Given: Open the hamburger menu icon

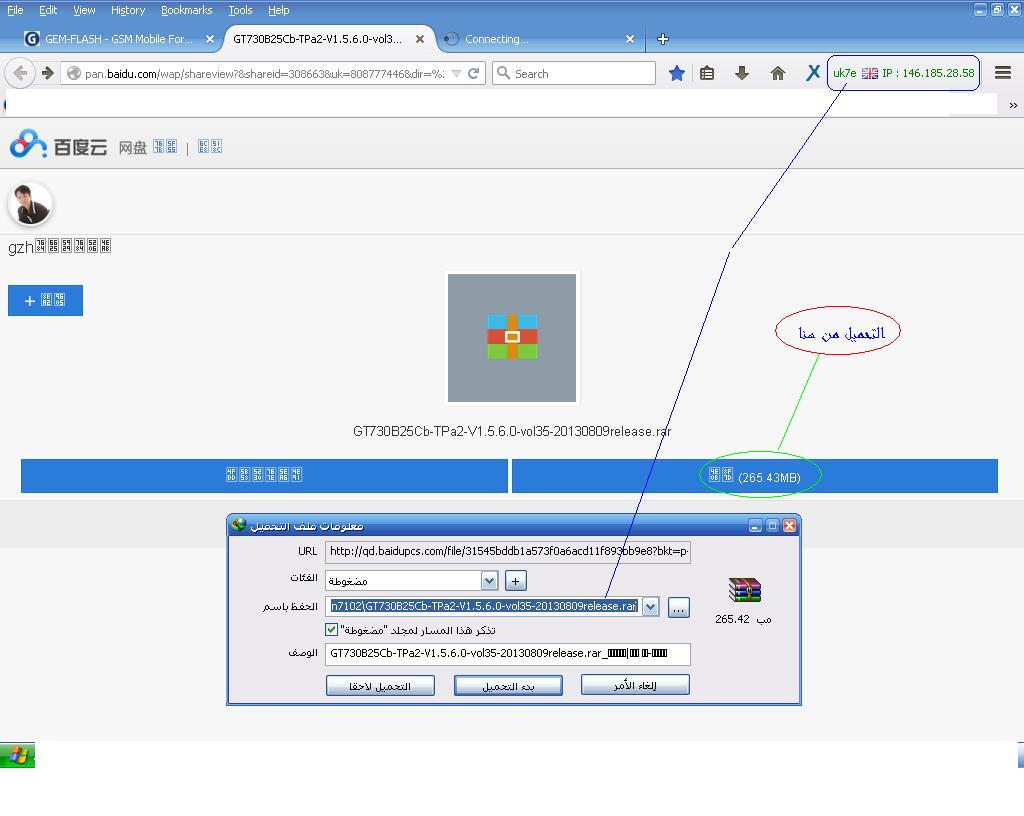Looking at the screenshot, I should click(x=1003, y=72).
